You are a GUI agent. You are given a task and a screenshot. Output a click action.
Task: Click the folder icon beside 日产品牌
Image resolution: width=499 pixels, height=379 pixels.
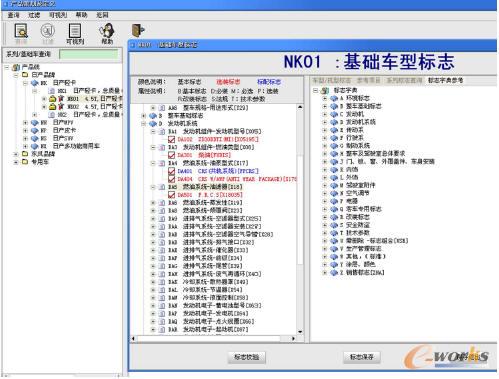[25, 75]
